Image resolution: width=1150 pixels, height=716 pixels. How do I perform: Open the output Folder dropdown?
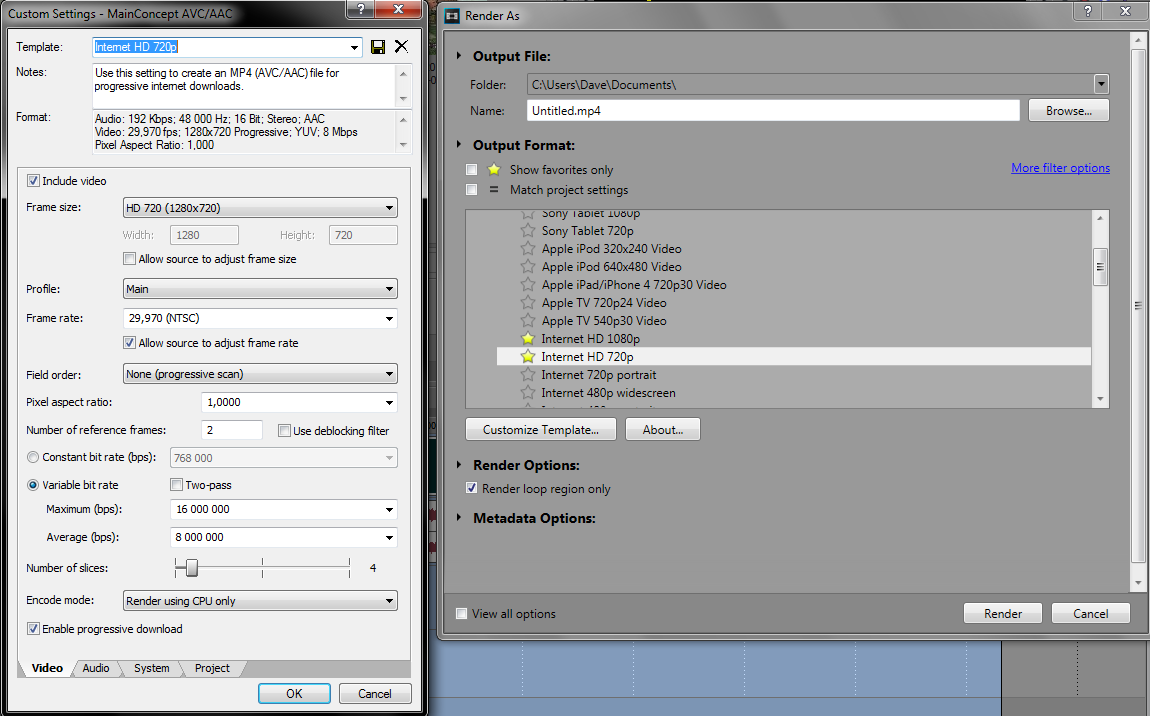coord(1101,84)
